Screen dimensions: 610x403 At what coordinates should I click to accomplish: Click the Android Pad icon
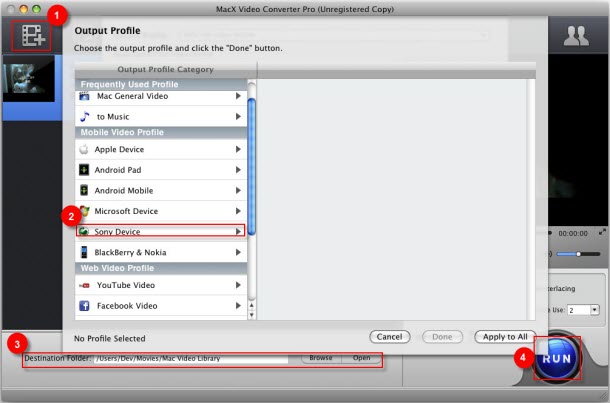[x=84, y=170]
